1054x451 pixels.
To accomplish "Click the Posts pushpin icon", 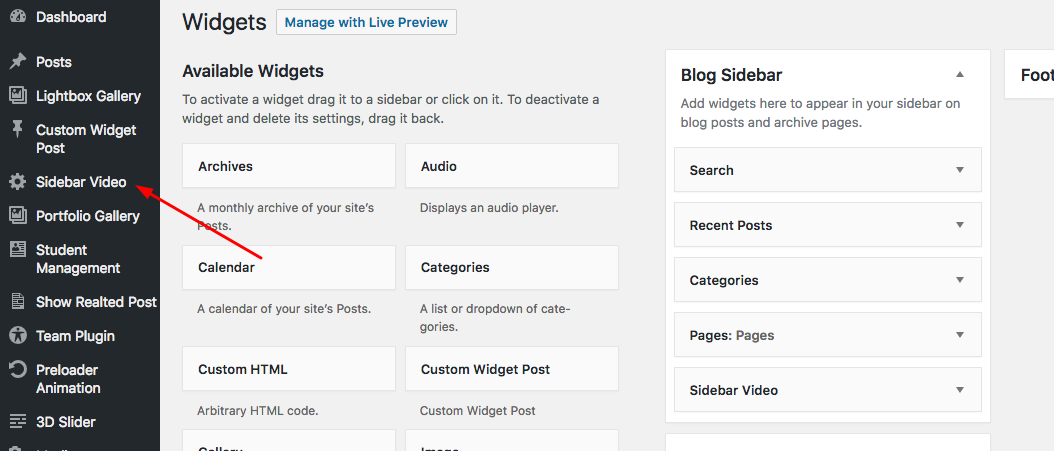I will point(17,62).
